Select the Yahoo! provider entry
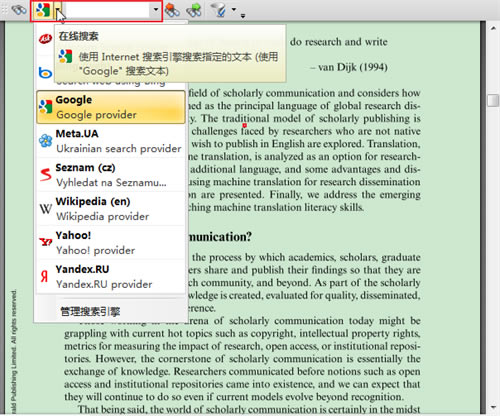The image size is (500, 416). [x=111, y=243]
